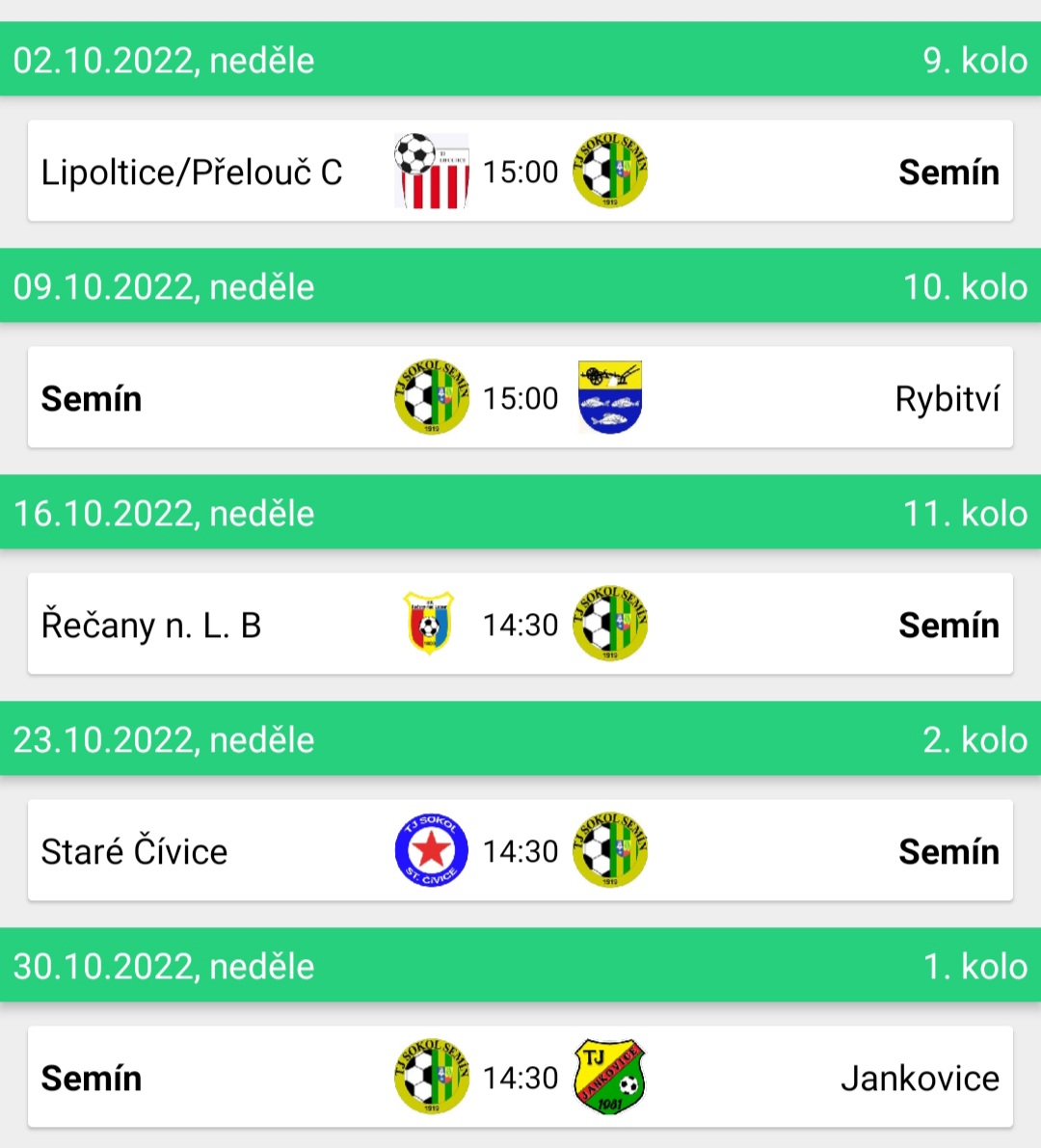Viewport: 1041px width, 1148px height.
Task: Click the Rybitví coat of arms logo
Action: point(610,397)
